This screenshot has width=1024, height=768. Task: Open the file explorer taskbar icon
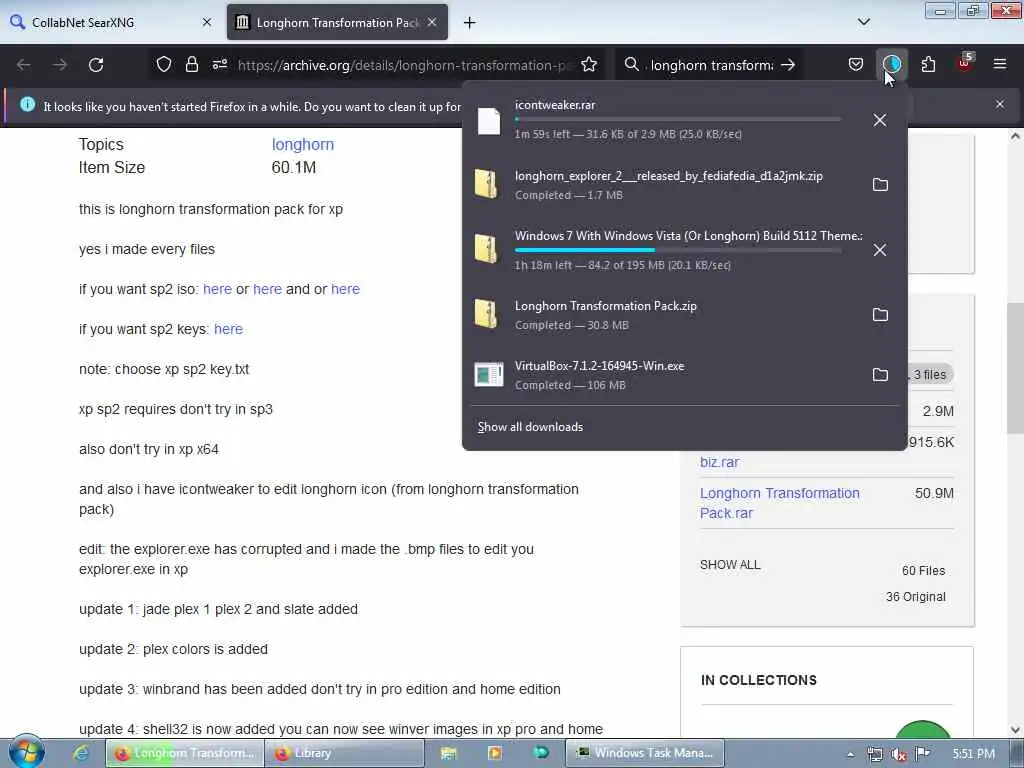click(x=449, y=753)
